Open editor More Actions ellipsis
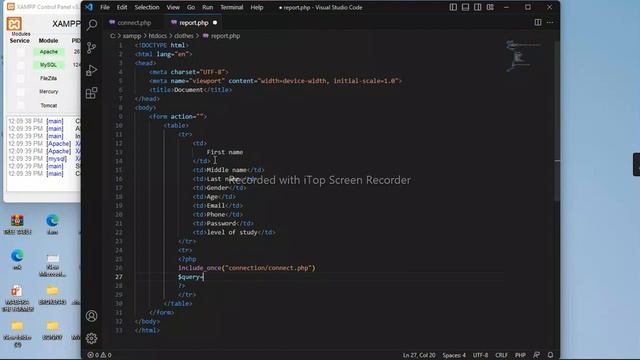Viewport: 640px width, 360px height. (x=550, y=22)
